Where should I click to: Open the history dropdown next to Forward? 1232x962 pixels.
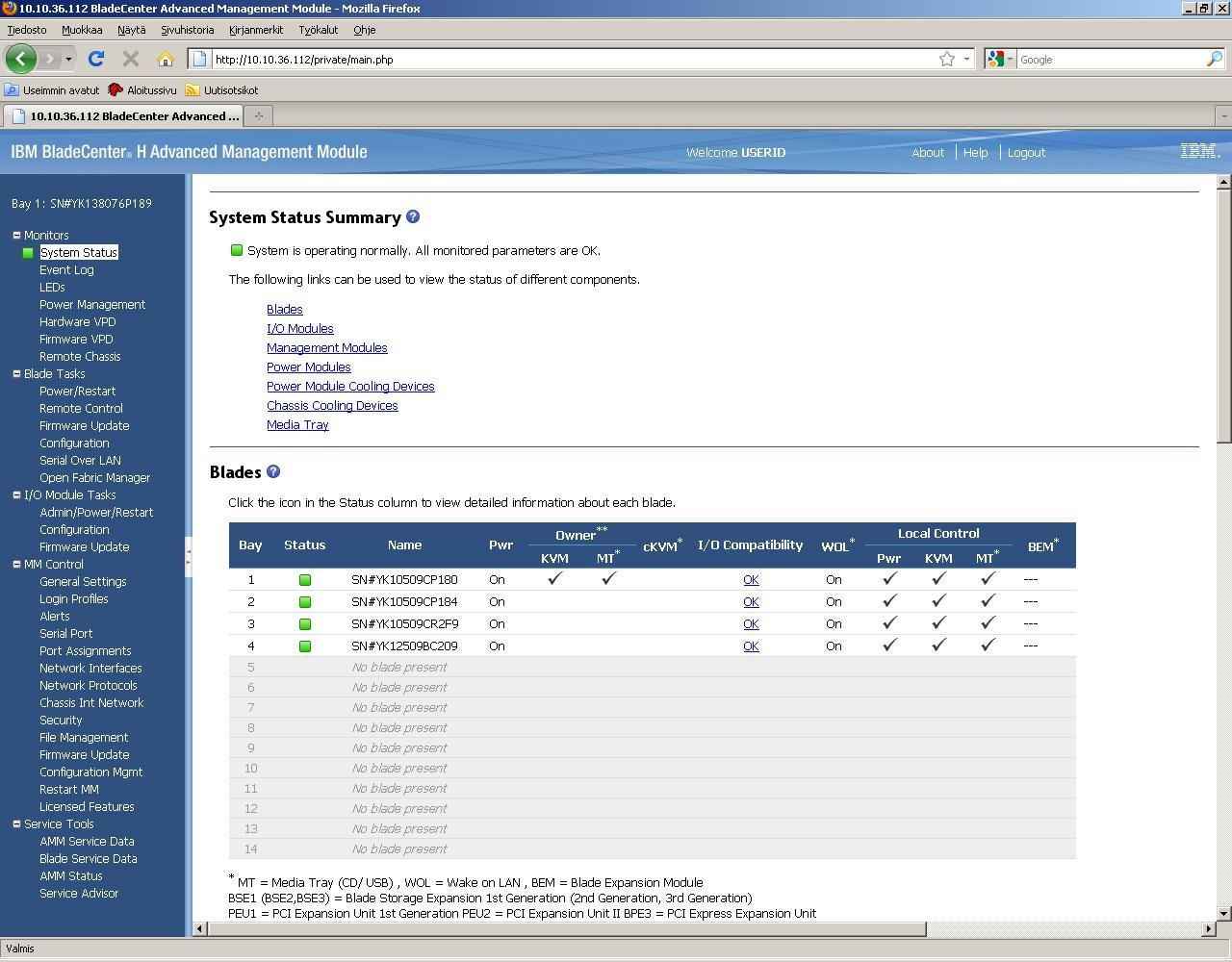coord(68,59)
